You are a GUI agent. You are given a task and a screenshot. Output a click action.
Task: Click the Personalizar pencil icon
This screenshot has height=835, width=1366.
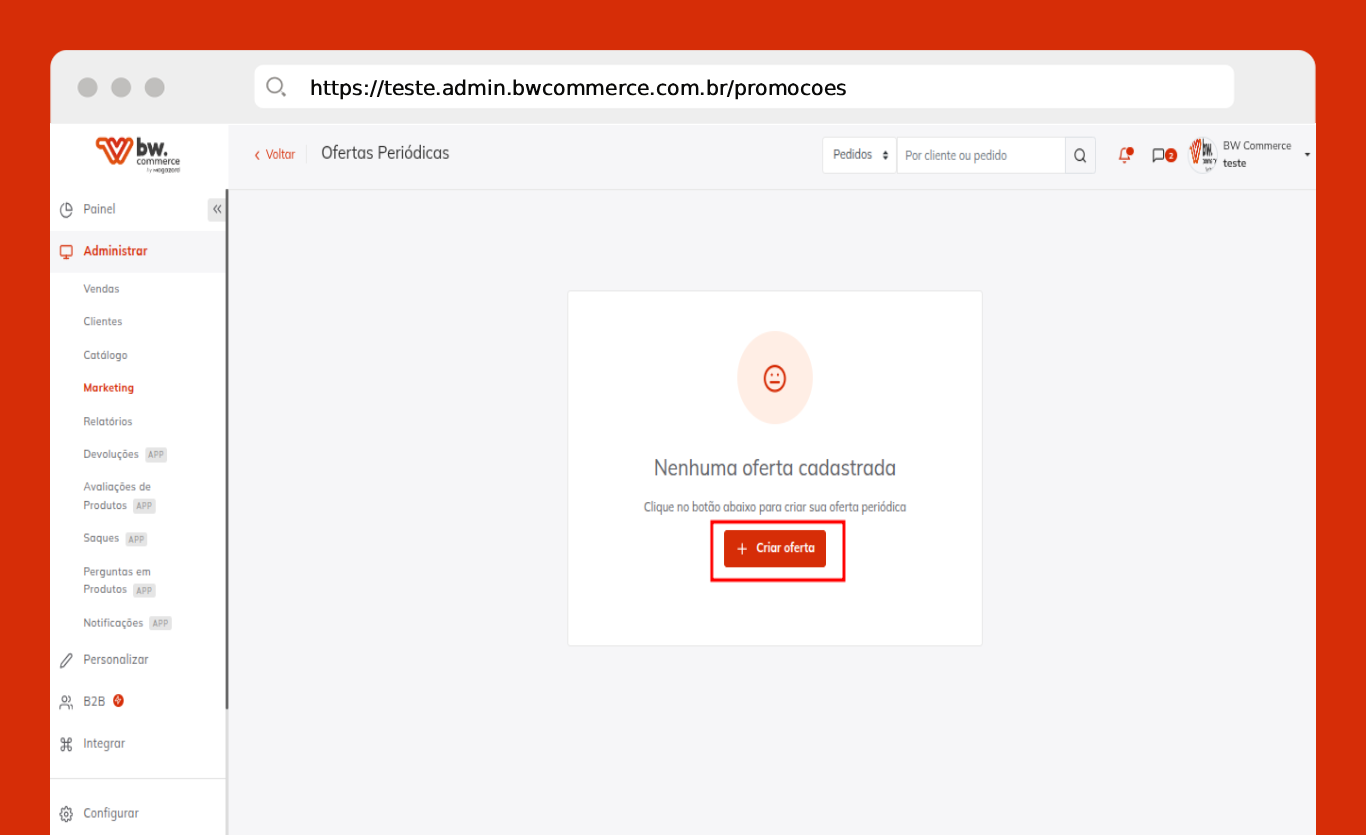[x=67, y=660]
